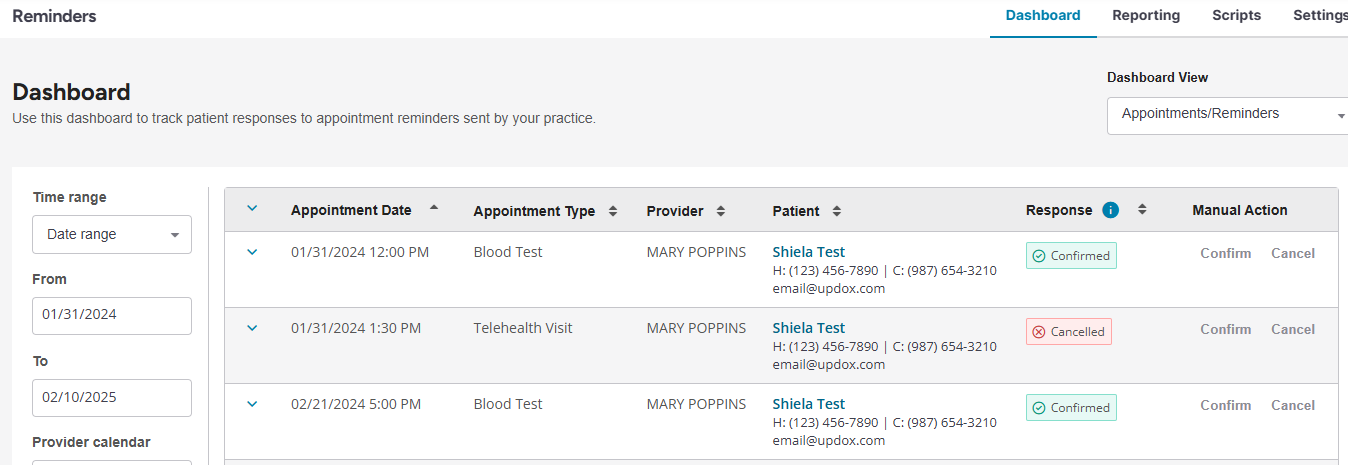
Task: Click the Cancelled status badge
Action: [x=1068, y=332]
